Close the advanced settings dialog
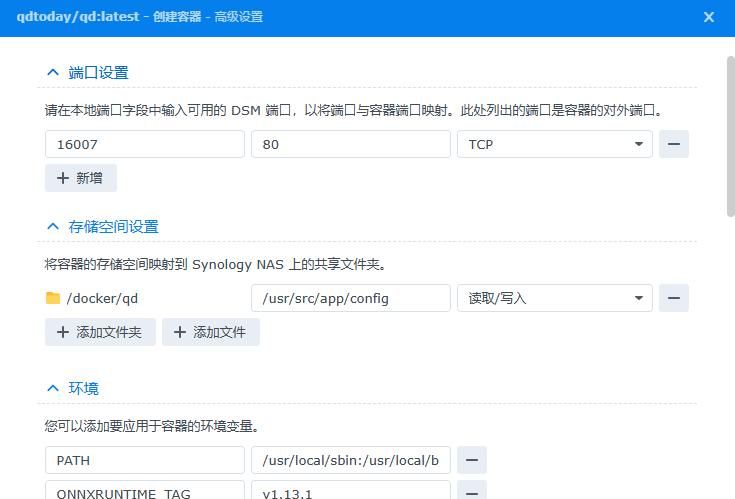The image size is (735, 499). (x=709, y=17)
